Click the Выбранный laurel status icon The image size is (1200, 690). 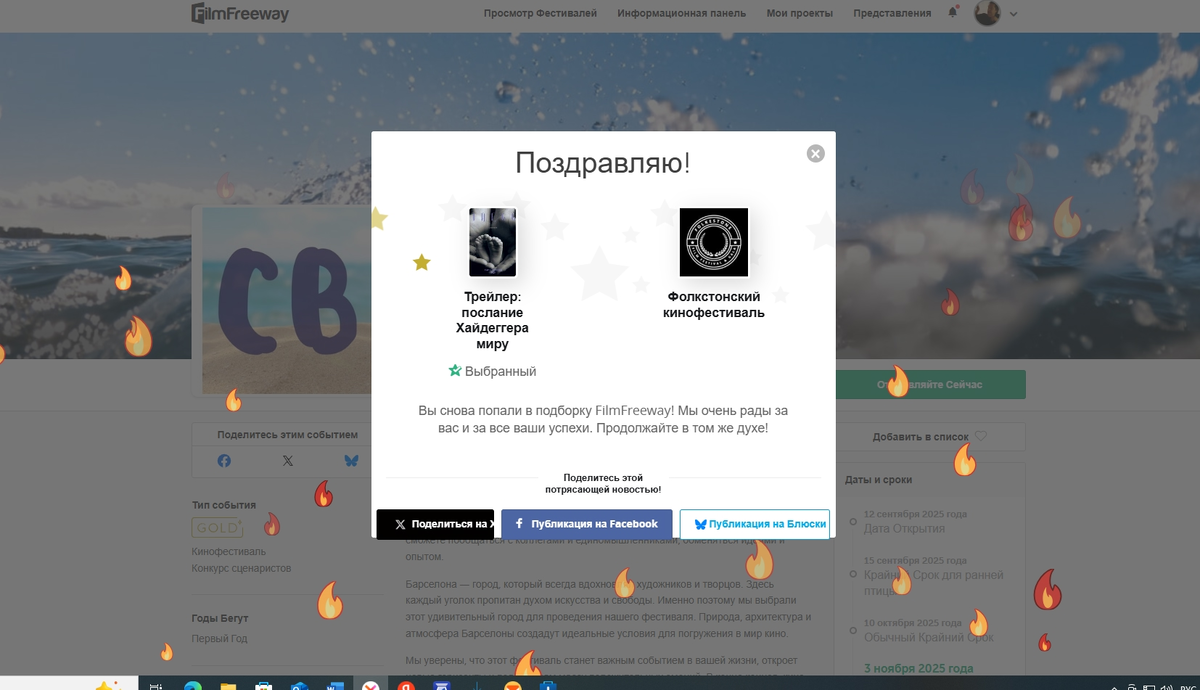click(455, 371)
